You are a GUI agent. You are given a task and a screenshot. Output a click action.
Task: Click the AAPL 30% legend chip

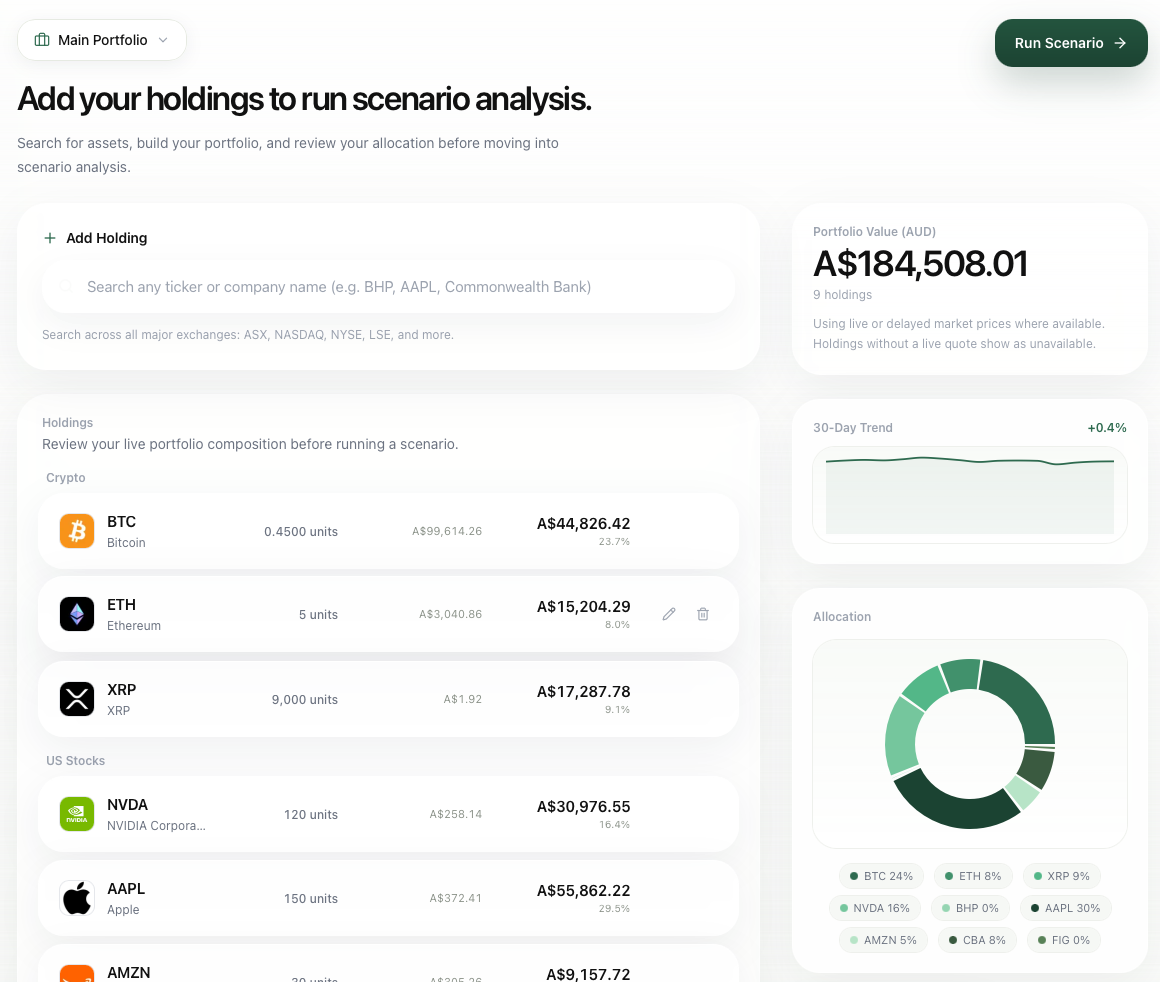(x=1065, y=908)
